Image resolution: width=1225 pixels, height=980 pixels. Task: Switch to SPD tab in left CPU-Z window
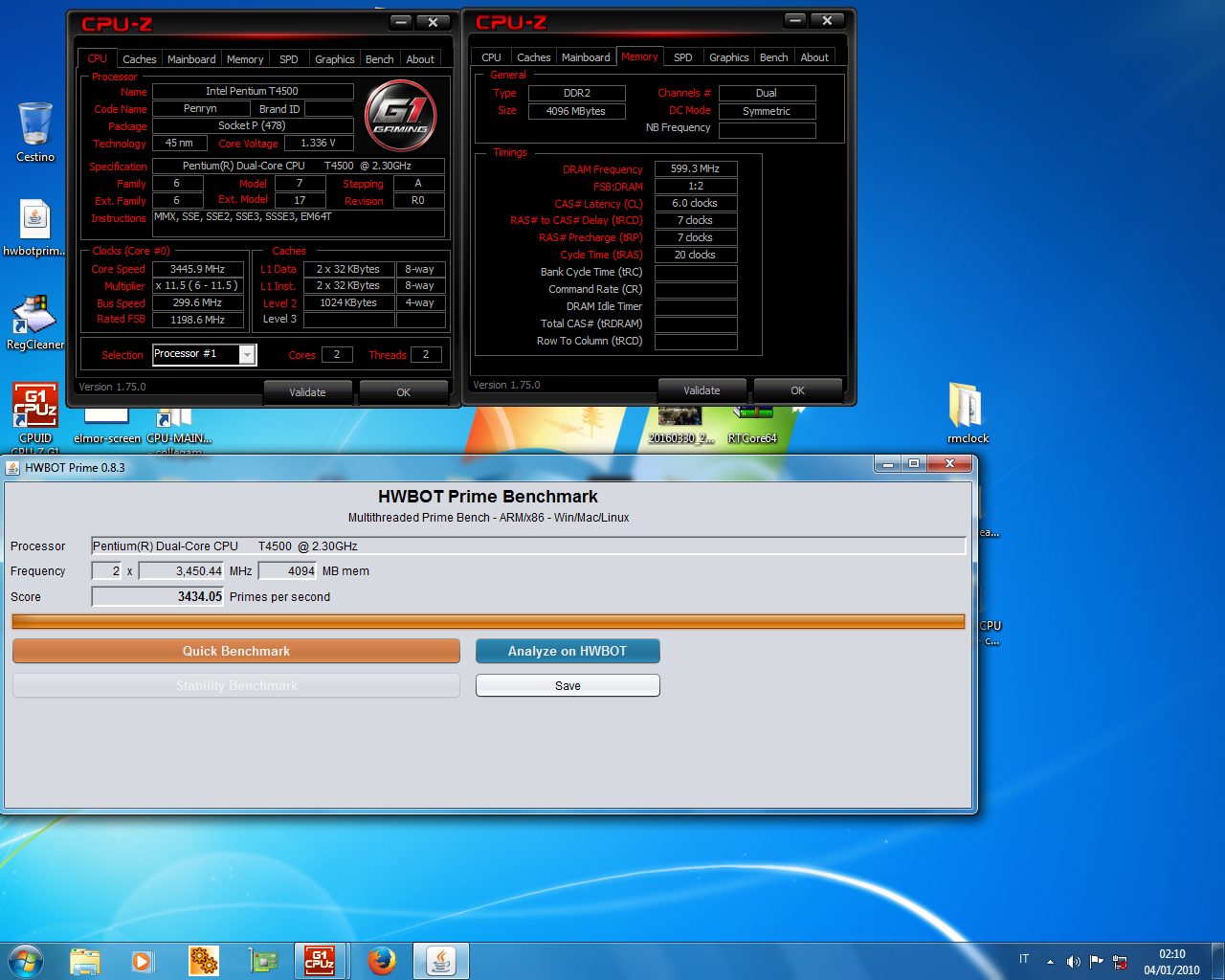coord(289,59)
